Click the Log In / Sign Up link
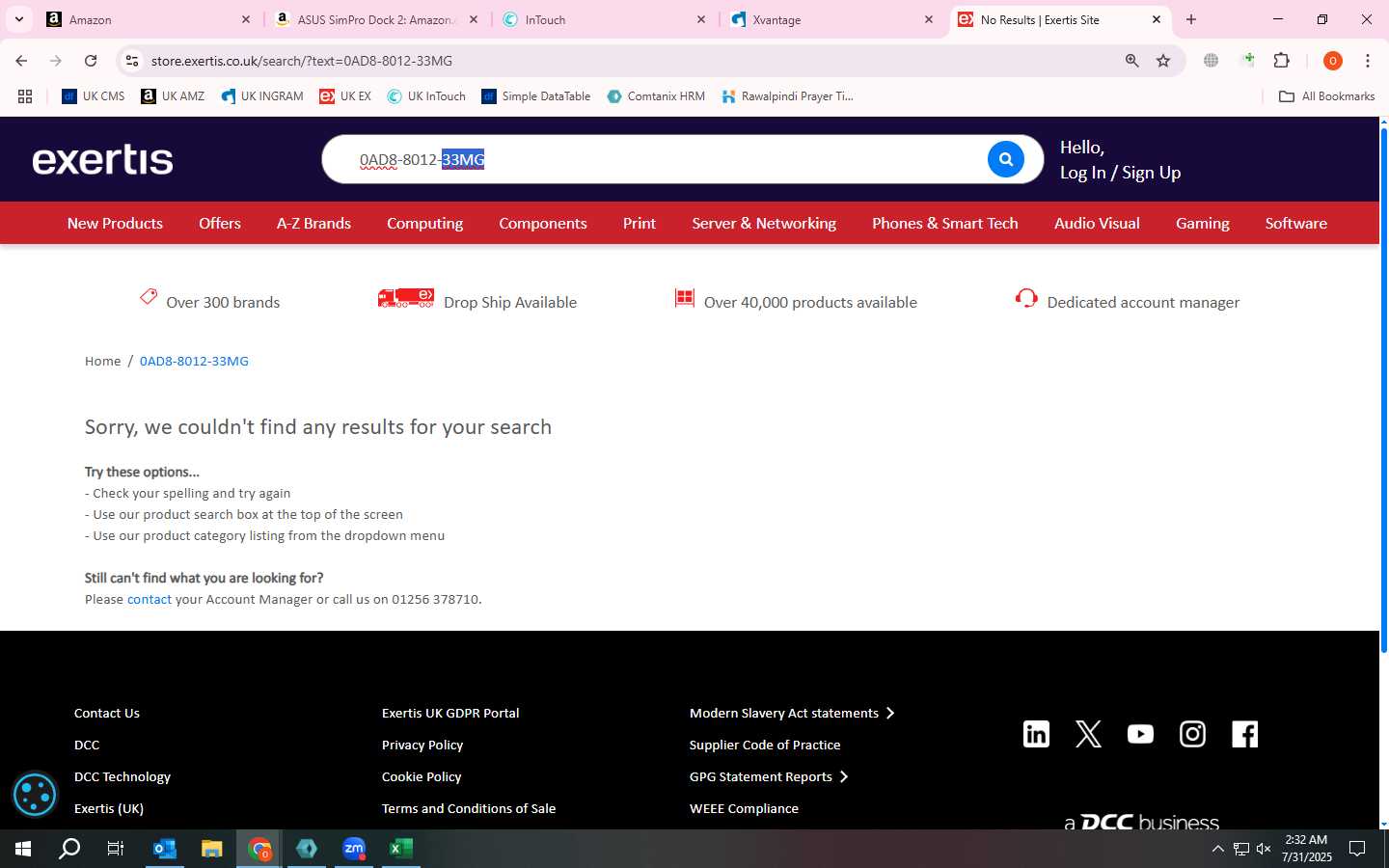Screen dimensions: 1389x868 pyautogui.click(x=1120, y=173)
